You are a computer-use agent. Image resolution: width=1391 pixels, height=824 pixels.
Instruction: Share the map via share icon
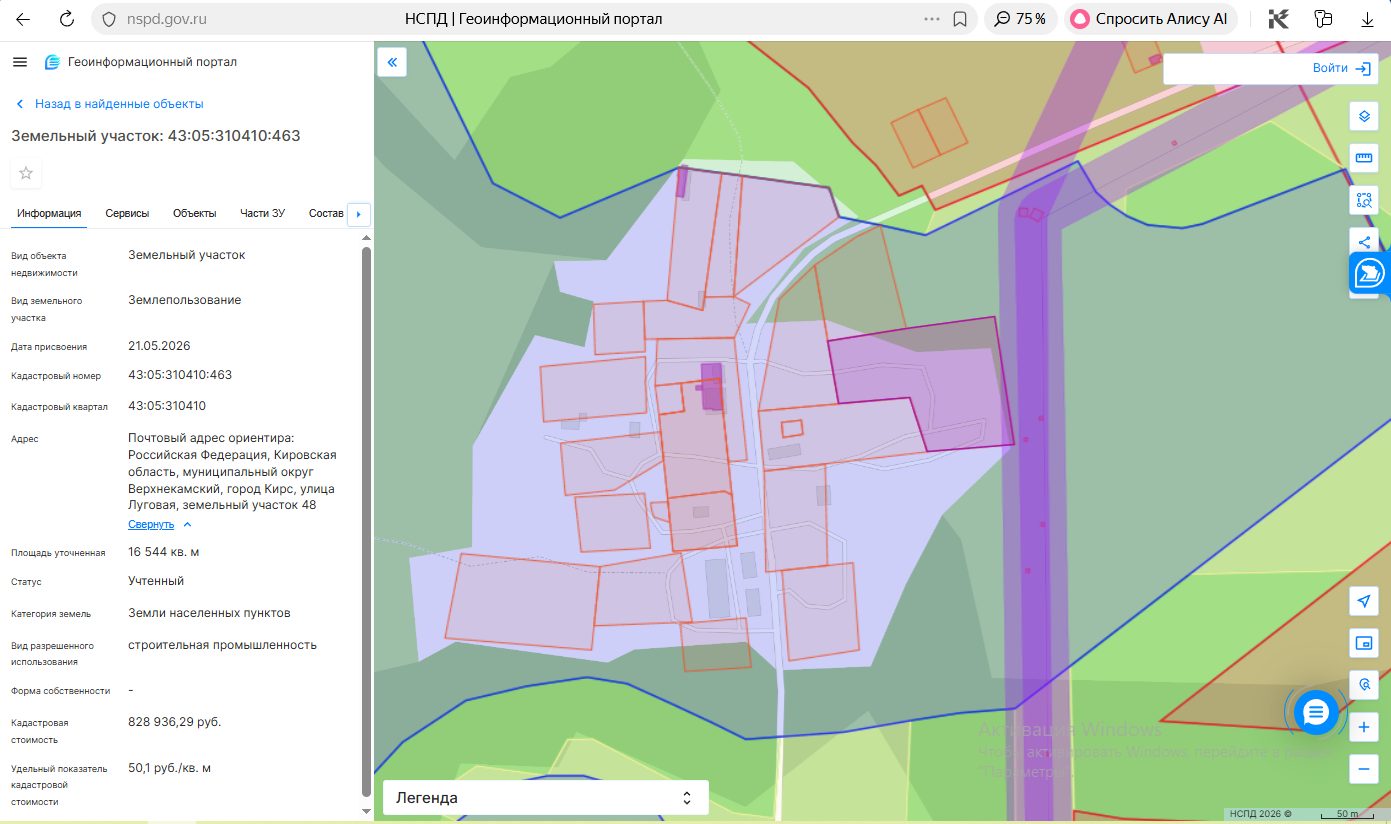click(x=1363, y=241)
